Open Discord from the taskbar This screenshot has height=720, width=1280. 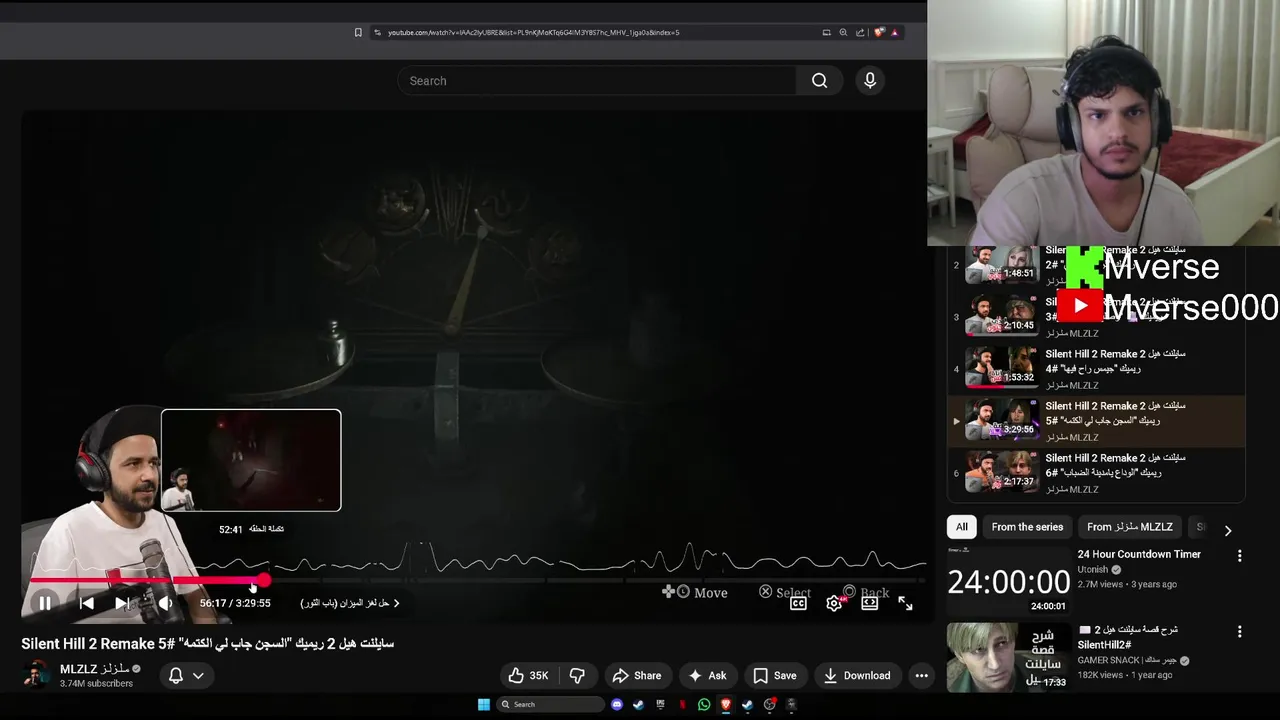[617, 704]
